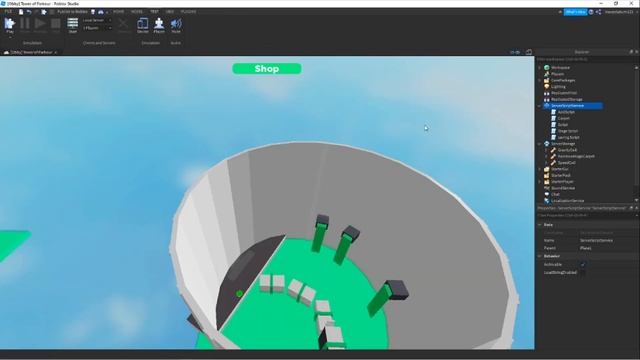Viewport: 640px width, 360px height.
Task: Select SavingScript in the Explorer
Action: (569, 138)
